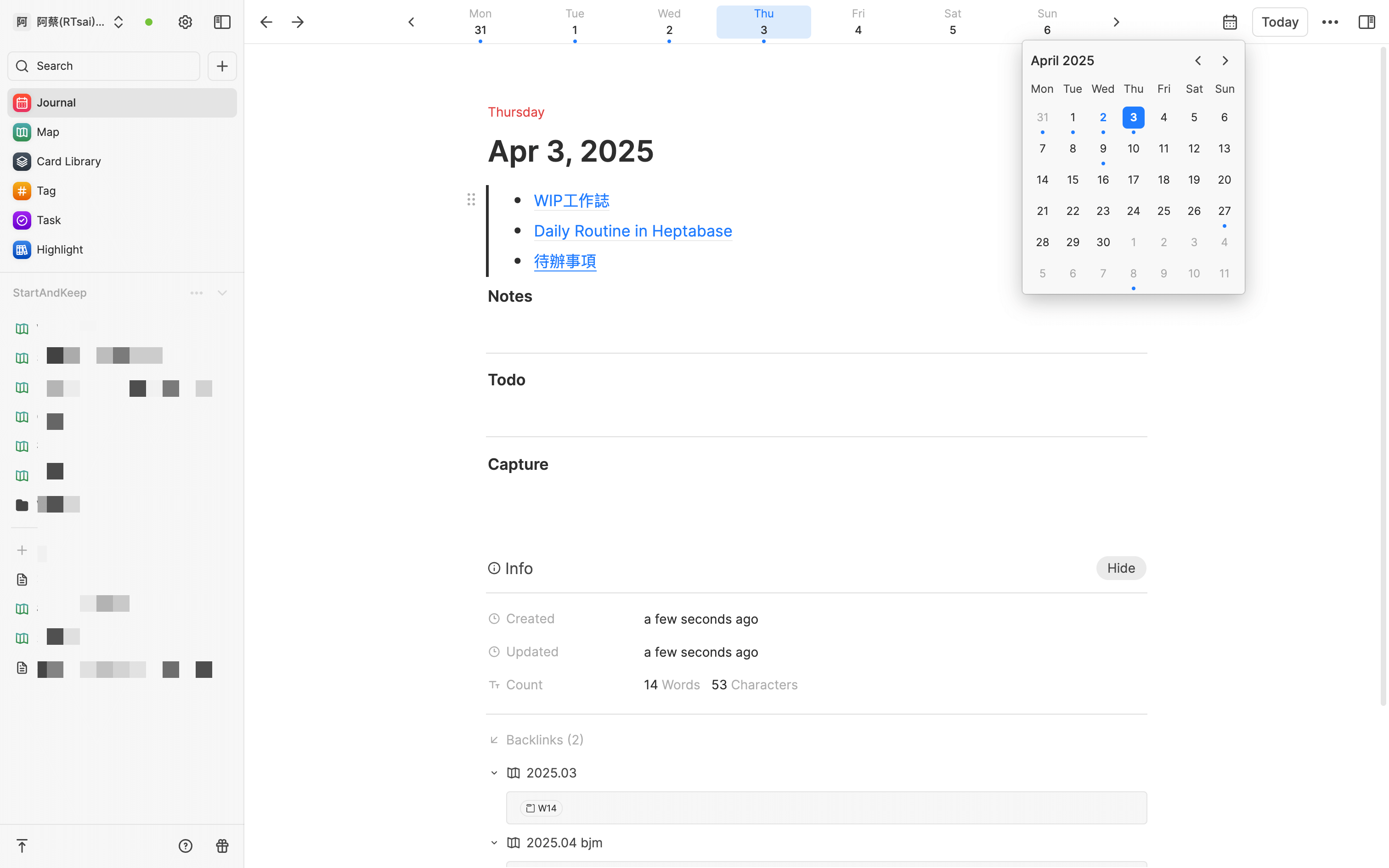Image resolution: width=1389 pixels, height=868 pixels.
Task: Create a new card with the plus icon
Action: (221, 65)
